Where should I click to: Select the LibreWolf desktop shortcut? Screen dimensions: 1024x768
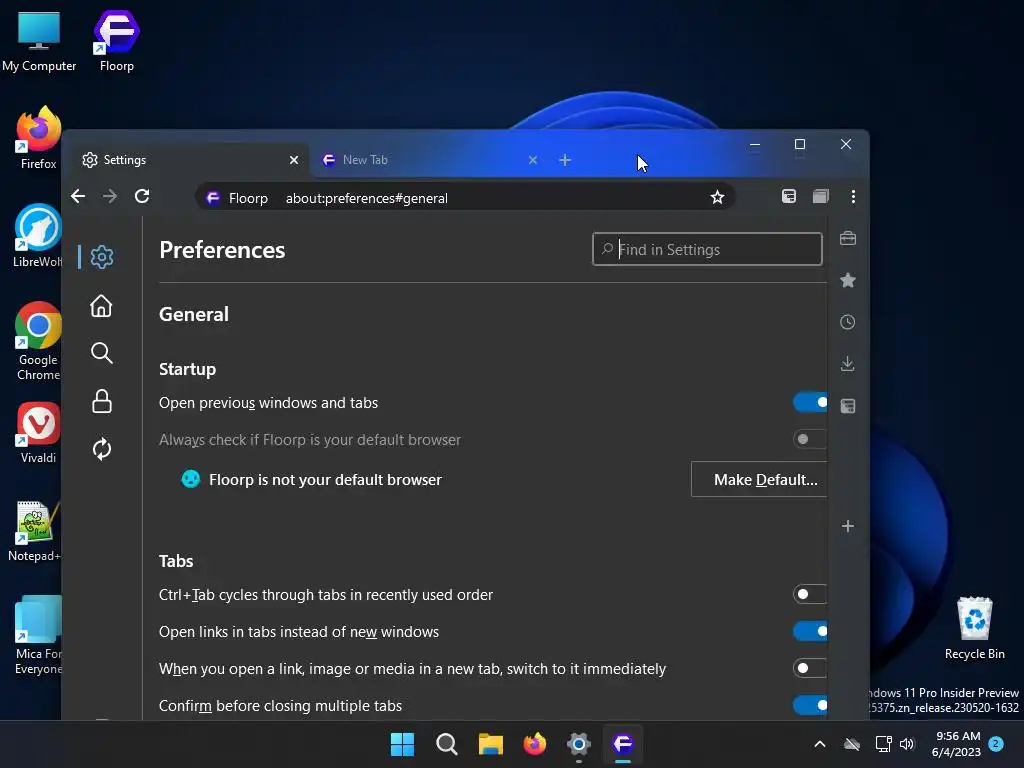[x=39, y=236]
